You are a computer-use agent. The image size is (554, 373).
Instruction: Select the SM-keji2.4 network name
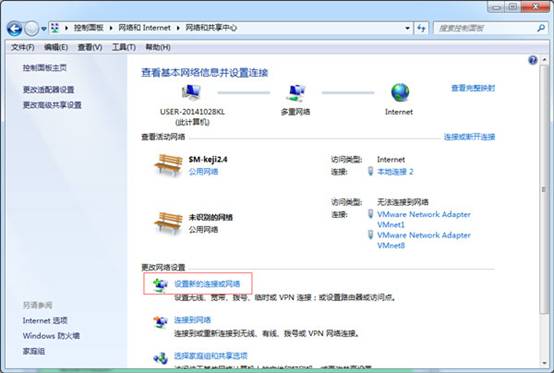pos(208,160)
